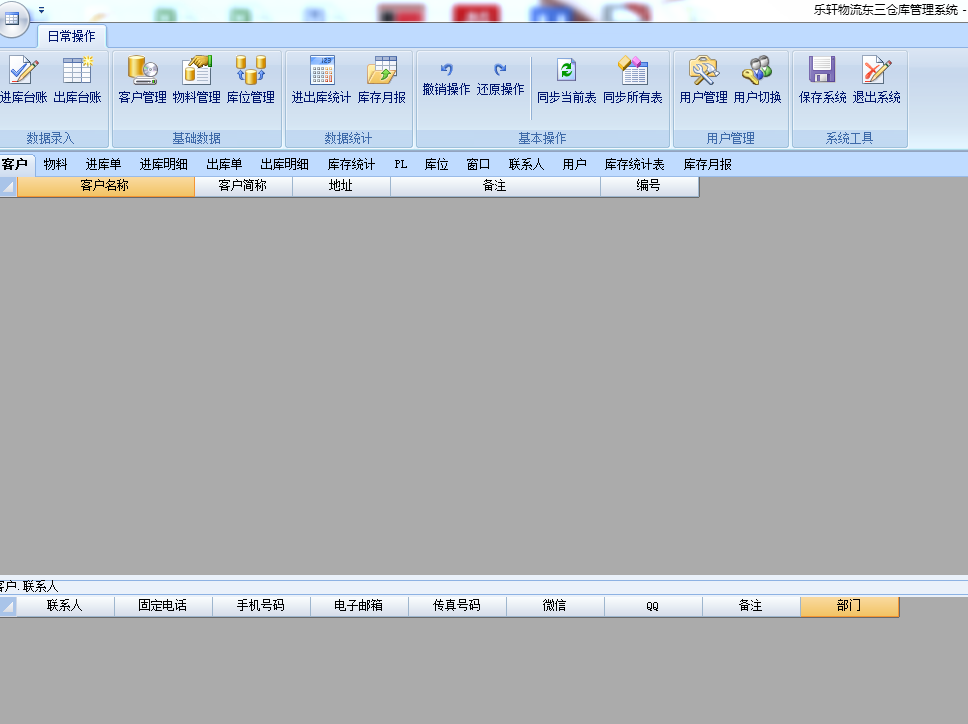Screen dimensions: 968x724
Task: Open 用户管理 user management
Action: tap(703, 80)
